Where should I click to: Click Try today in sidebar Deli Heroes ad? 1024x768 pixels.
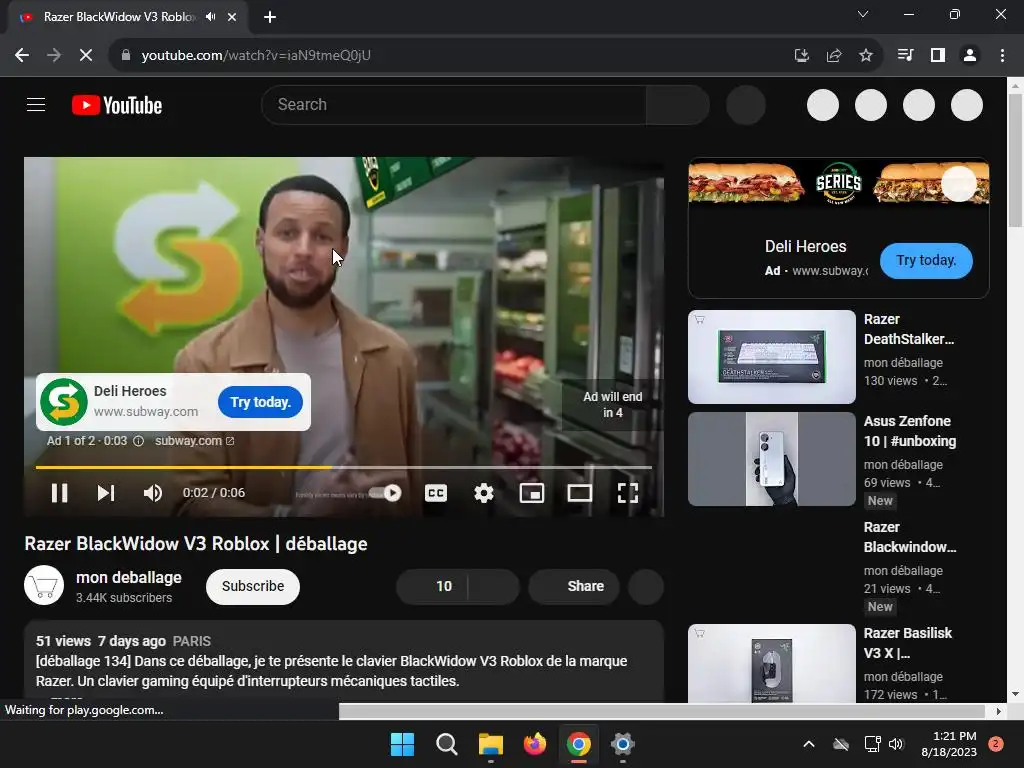coord(926,261)
